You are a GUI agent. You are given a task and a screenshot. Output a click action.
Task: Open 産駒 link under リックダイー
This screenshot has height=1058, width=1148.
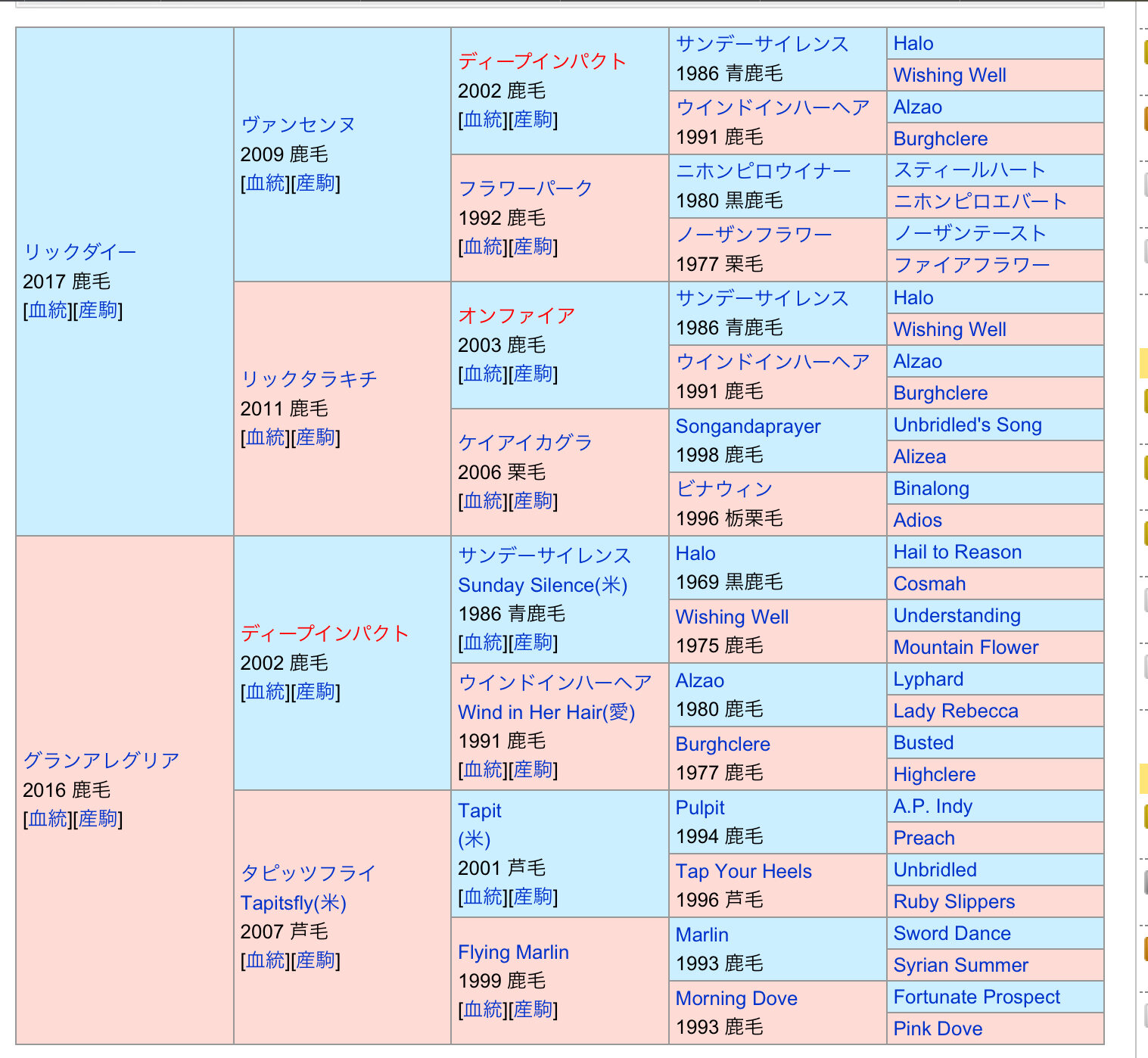[x=98, y=310]
